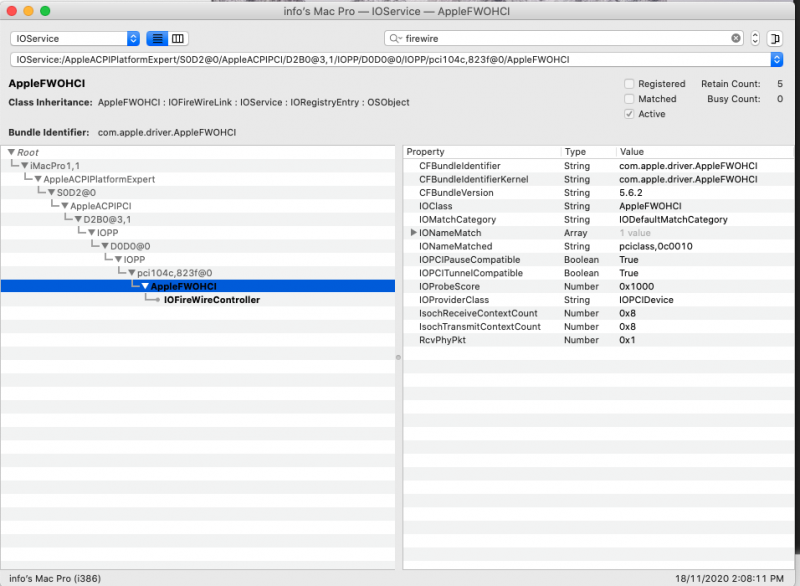The image size is (800, 586).
Task: Open the IOService path dropdown
Action: point(777,59)
